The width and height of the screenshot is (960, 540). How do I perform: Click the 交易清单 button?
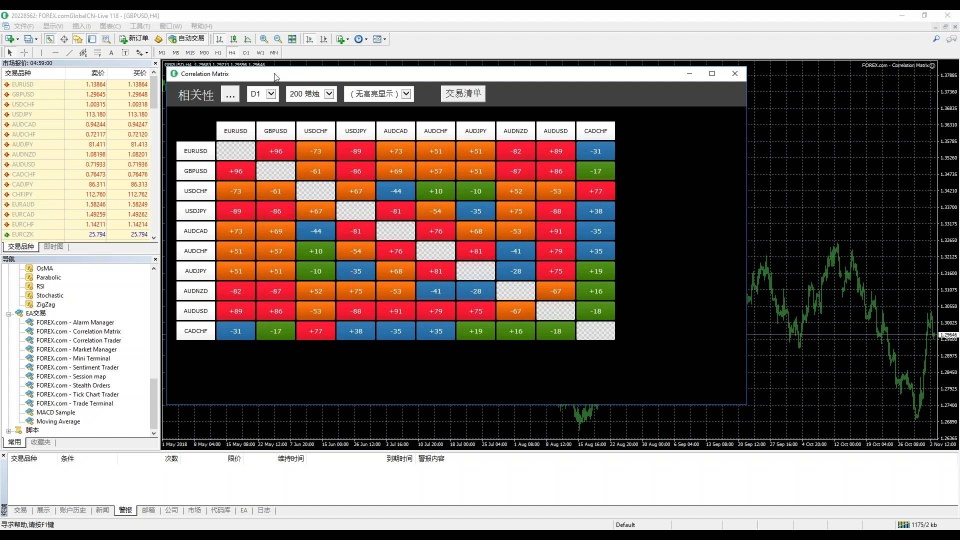[x=463, y=93]
